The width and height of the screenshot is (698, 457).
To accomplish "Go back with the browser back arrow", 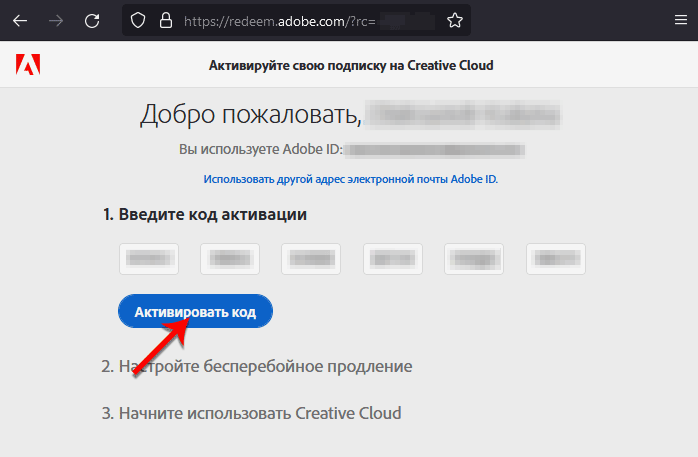I will coord(20,20).
